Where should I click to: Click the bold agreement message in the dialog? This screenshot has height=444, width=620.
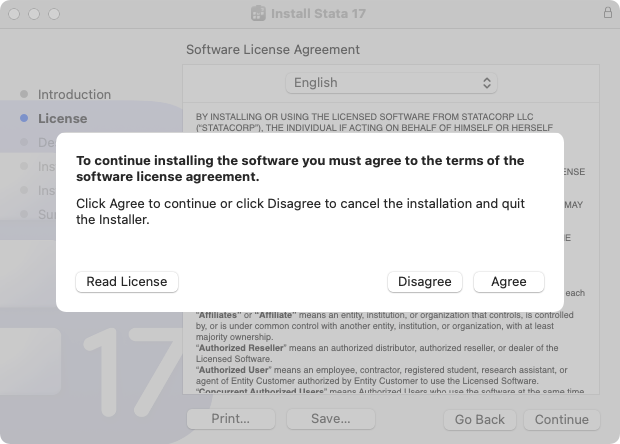point(300,168)
